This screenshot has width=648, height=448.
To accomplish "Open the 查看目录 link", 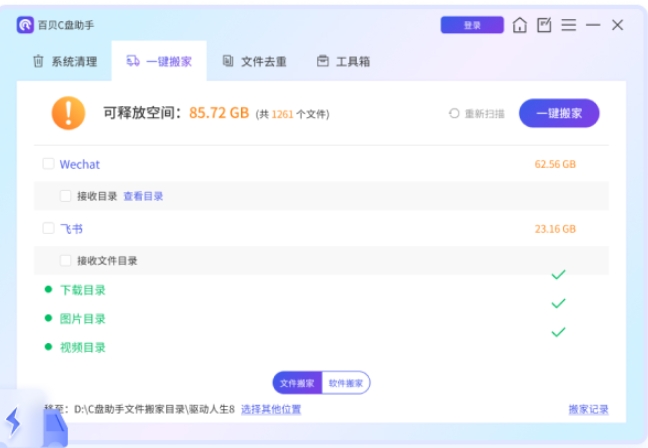I will click(143, 196).
